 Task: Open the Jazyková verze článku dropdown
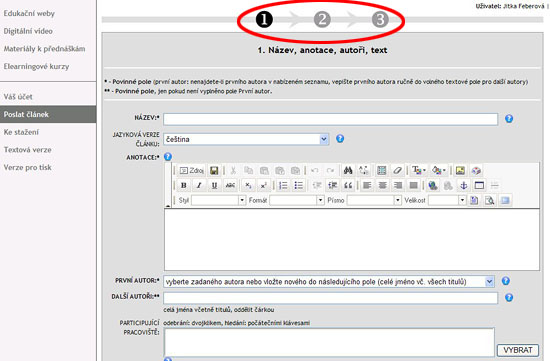(x=246, y=139)
